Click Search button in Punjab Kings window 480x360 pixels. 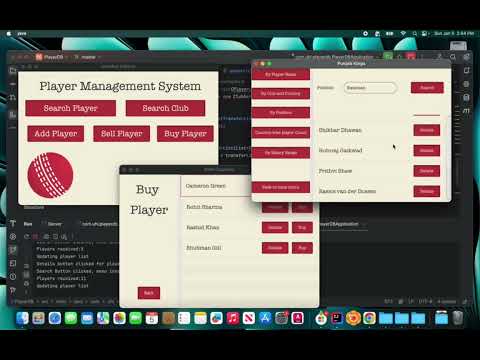pos(427,88)
